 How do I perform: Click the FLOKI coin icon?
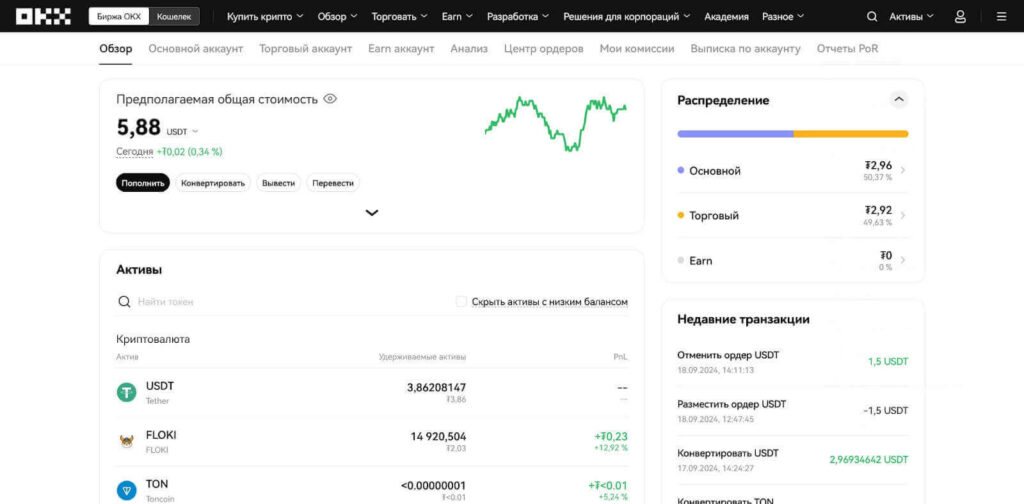[127, 441]
